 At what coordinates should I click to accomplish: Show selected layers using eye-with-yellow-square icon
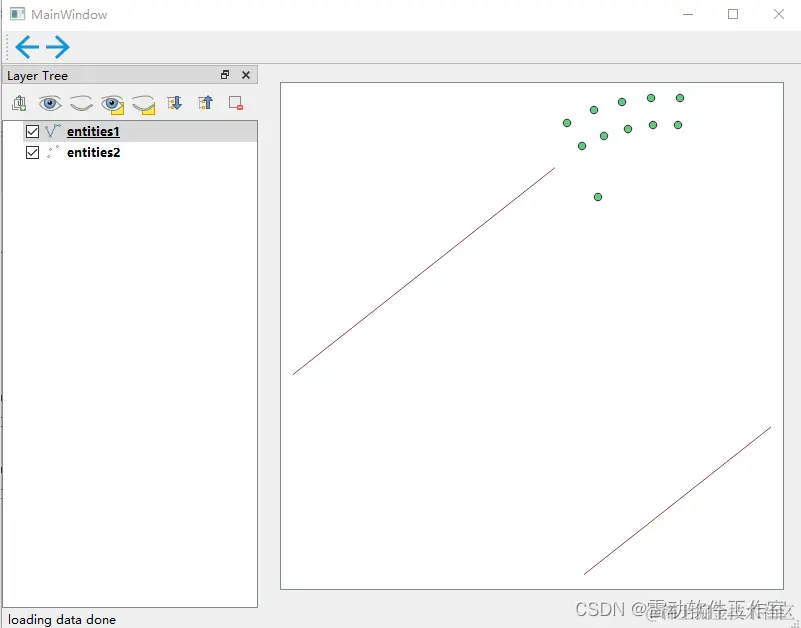click(113, 104)
